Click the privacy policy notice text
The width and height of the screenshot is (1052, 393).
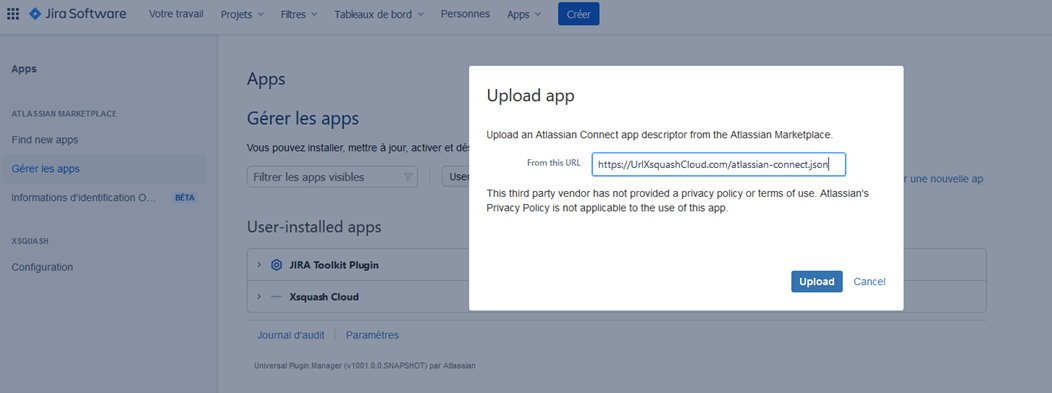[678, 201]
